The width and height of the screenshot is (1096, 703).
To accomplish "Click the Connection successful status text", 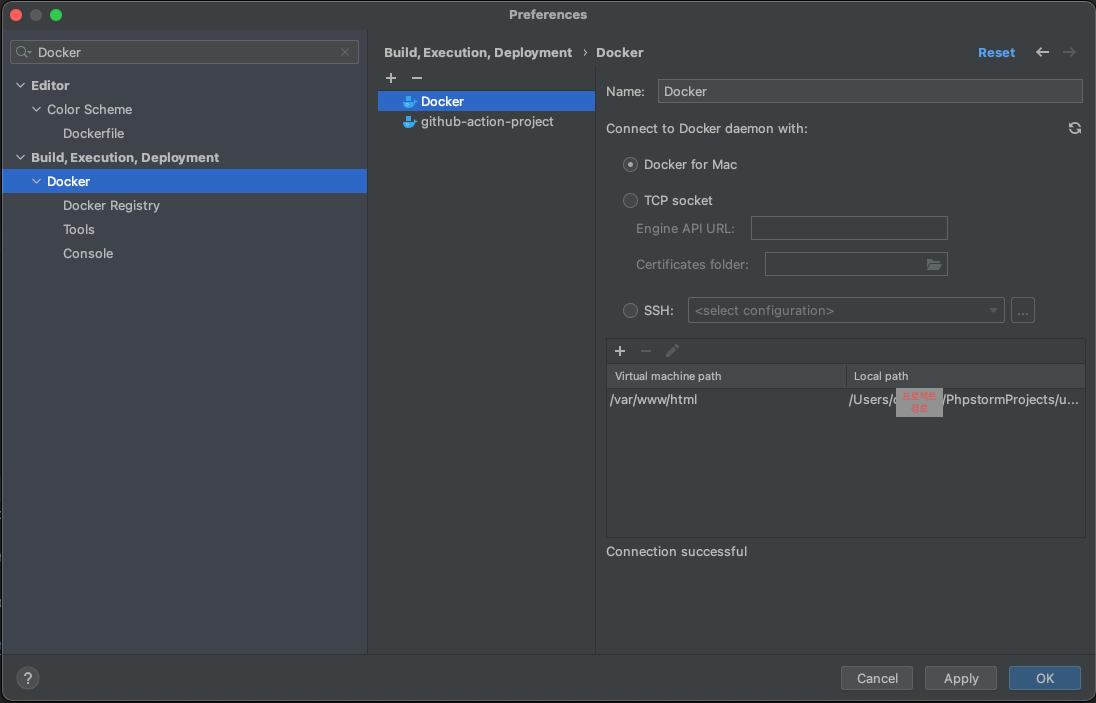I will pyautogui.click(x=677, y=551).
